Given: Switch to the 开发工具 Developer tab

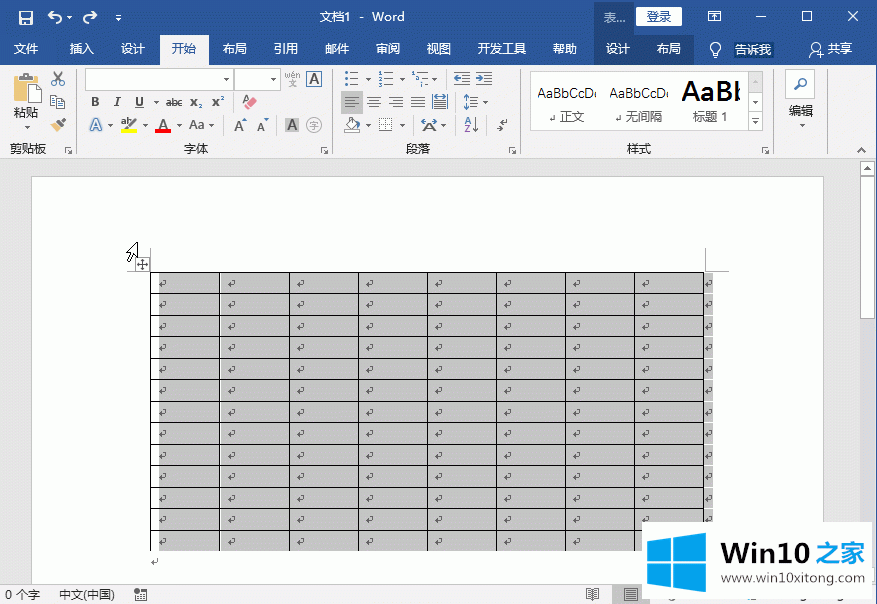Looking at the screenshot, I should click(x=502, y=49).
